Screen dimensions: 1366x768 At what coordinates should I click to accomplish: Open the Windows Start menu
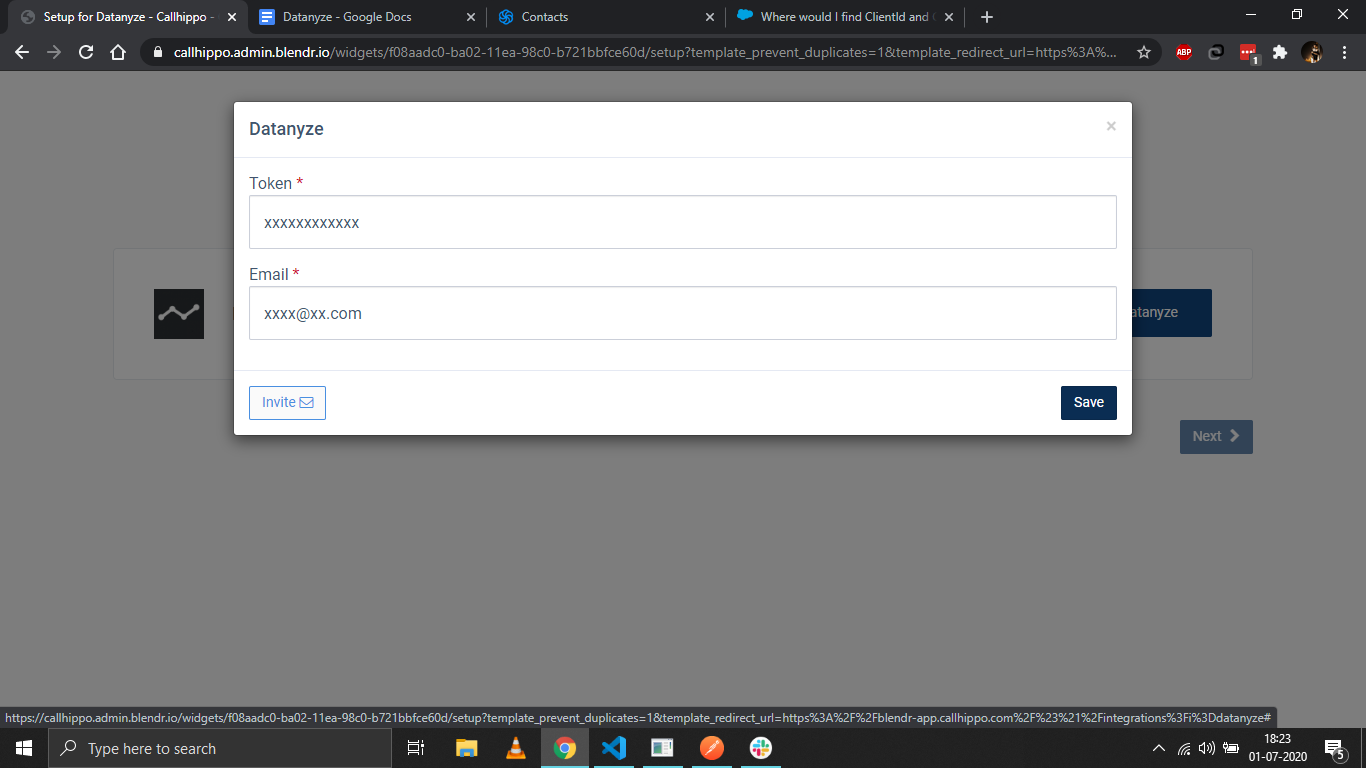click(x=24, y=748)
